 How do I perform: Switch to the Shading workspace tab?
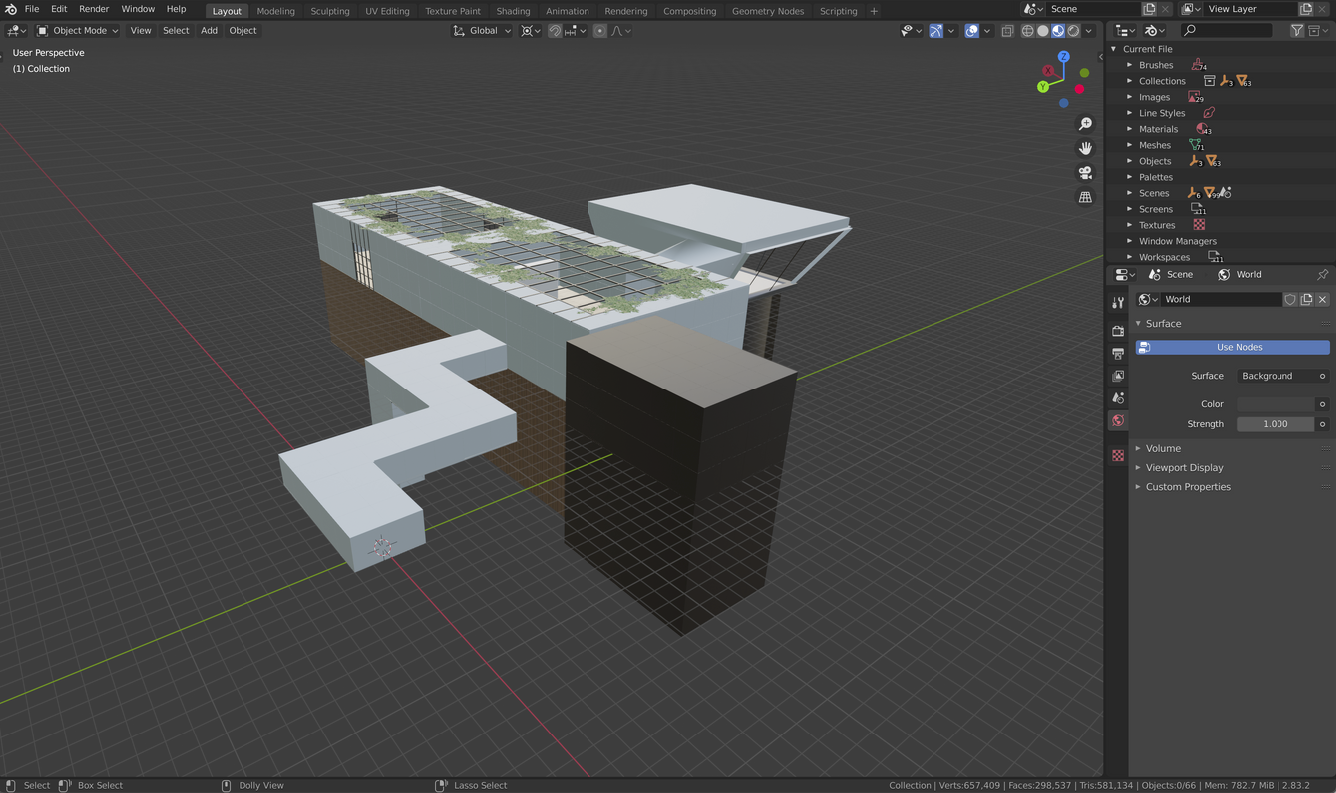coord(513,11)
